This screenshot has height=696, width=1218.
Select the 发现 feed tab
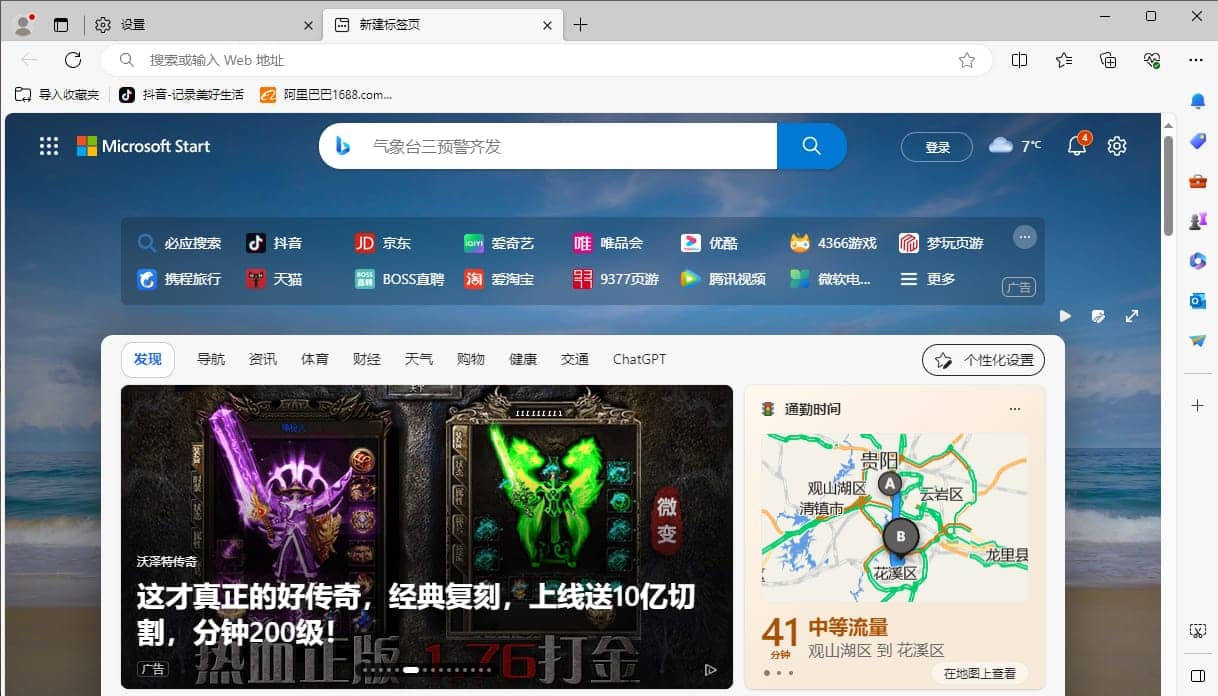point(148,359)
